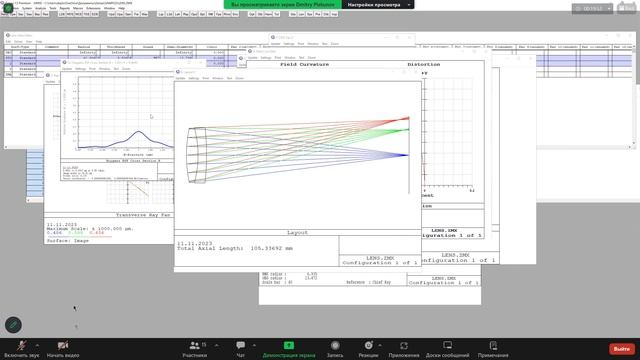Expand microphone options arrow
Image resolution: width=640 pixels, height=360 pixels.
click(x=37, y=345)
